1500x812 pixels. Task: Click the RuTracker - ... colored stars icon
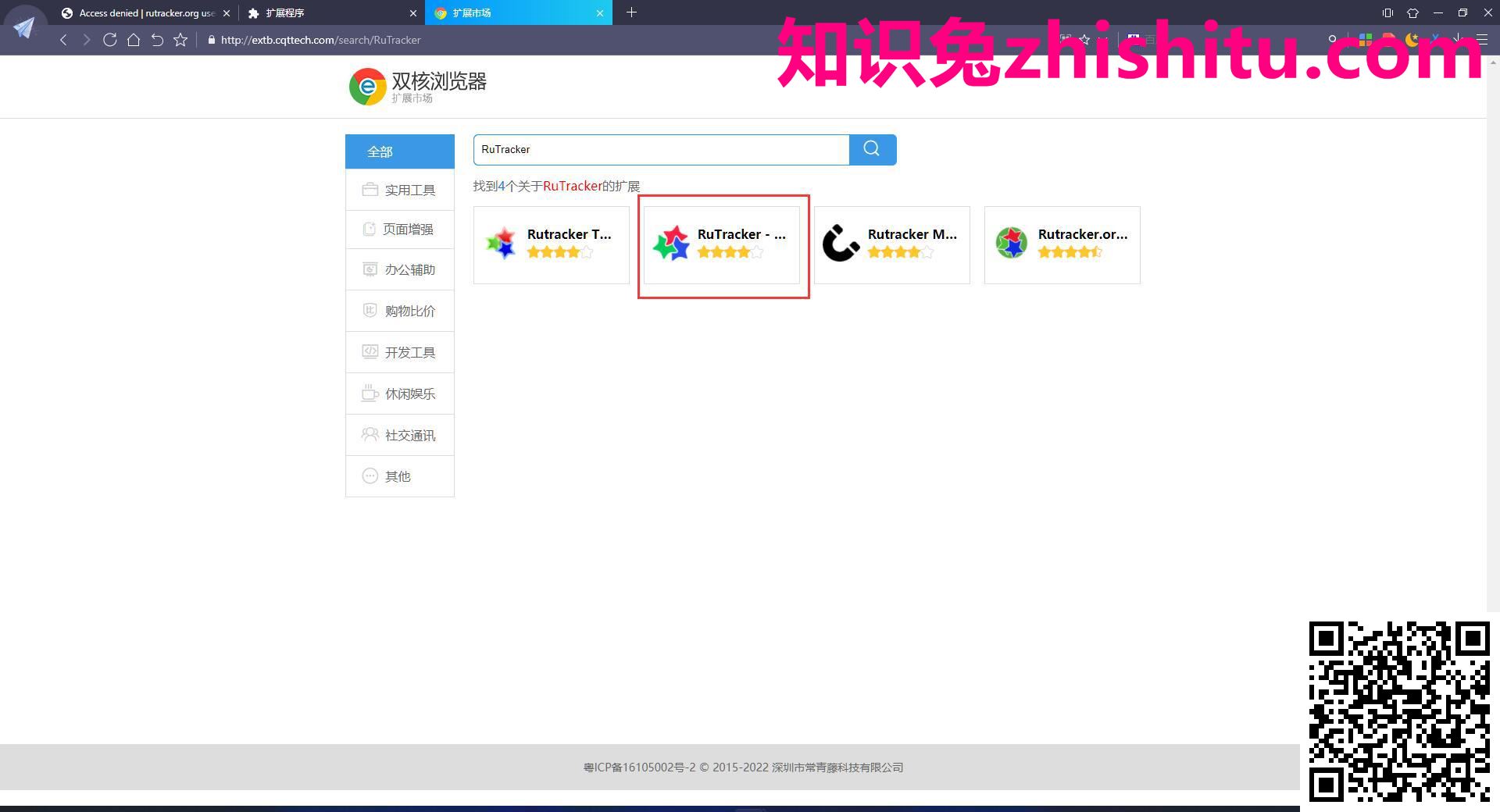tap(671, 243)
